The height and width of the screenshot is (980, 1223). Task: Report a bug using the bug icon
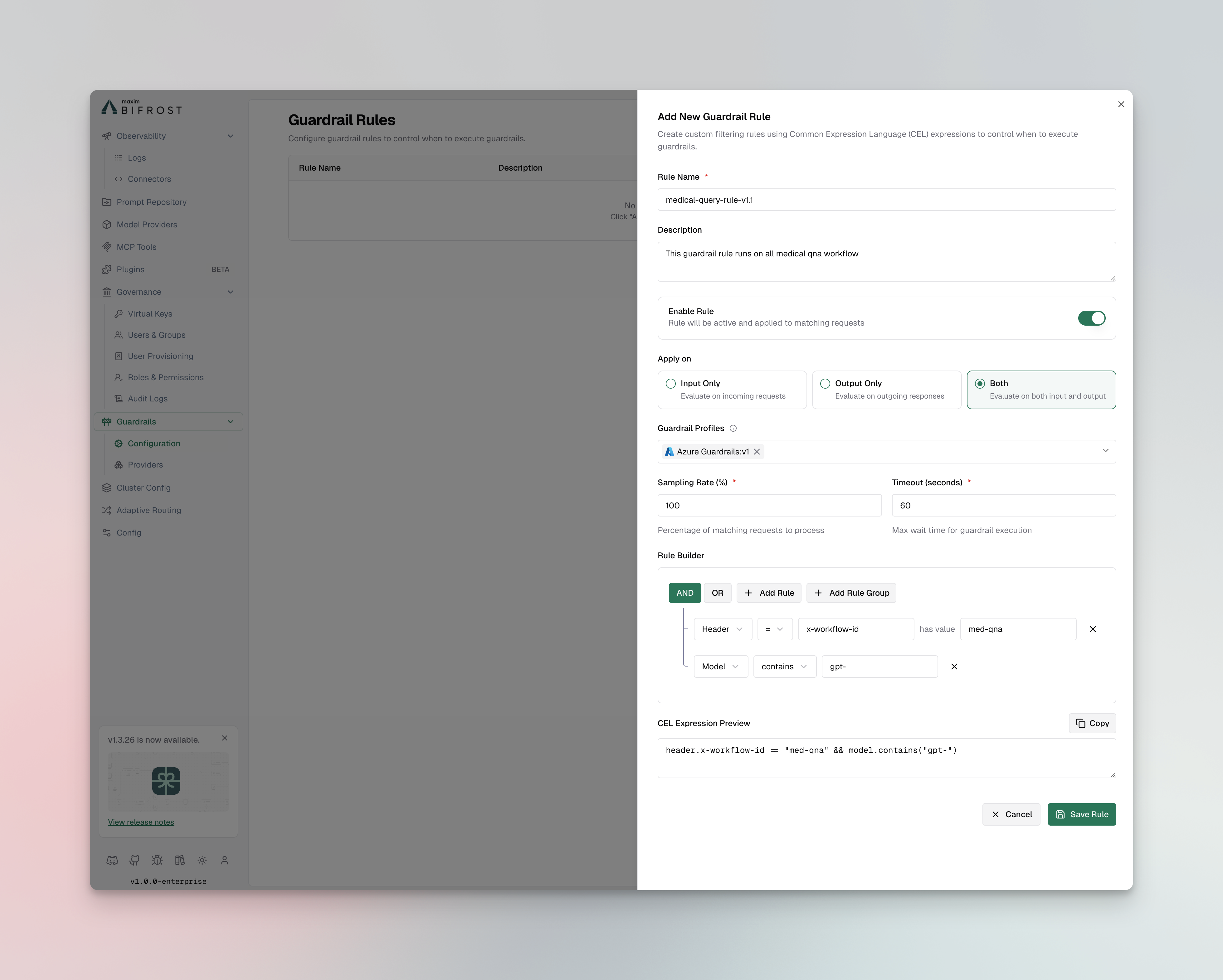coord(157,860)
